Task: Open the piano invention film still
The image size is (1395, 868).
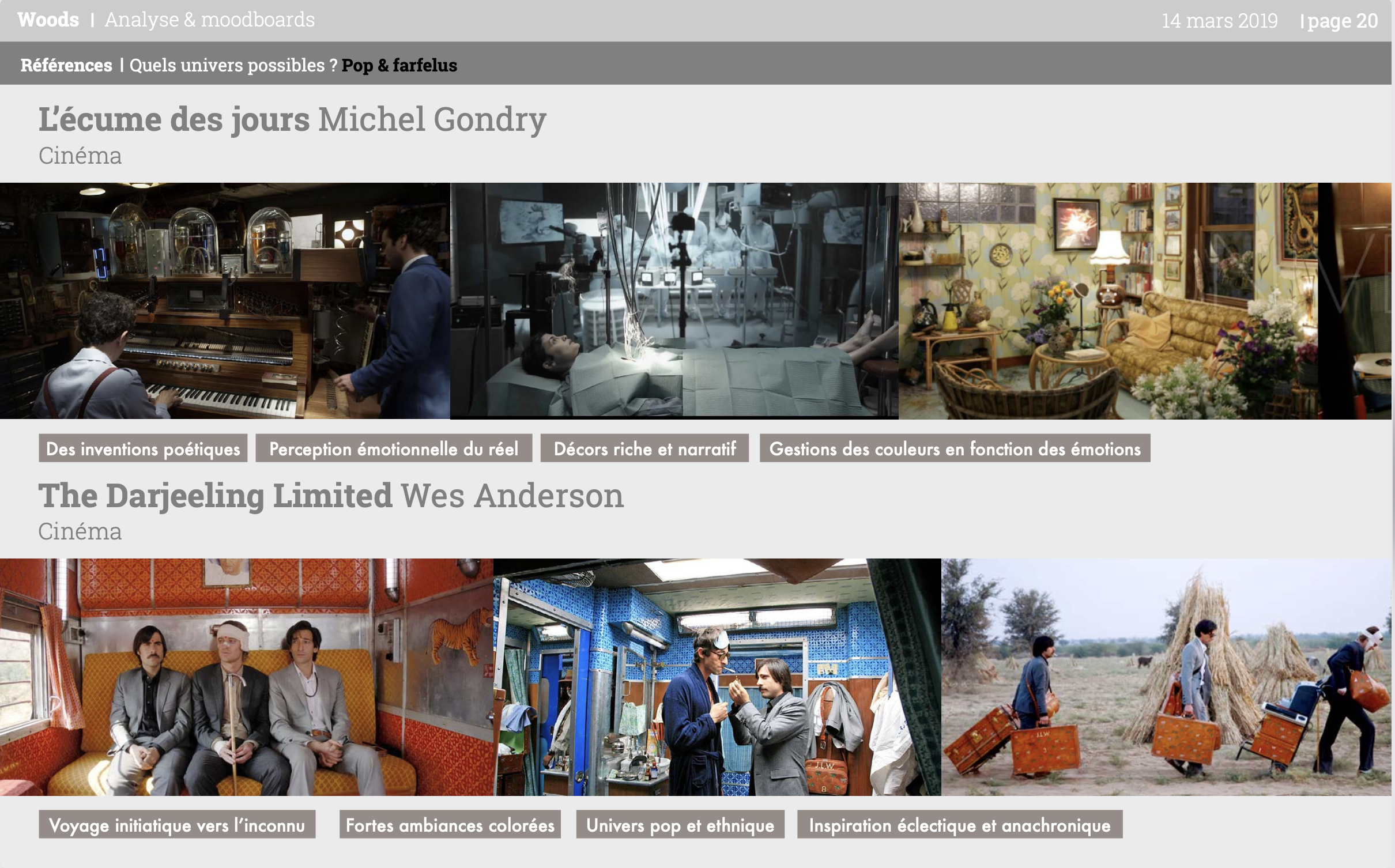Action: coord(225,301)
